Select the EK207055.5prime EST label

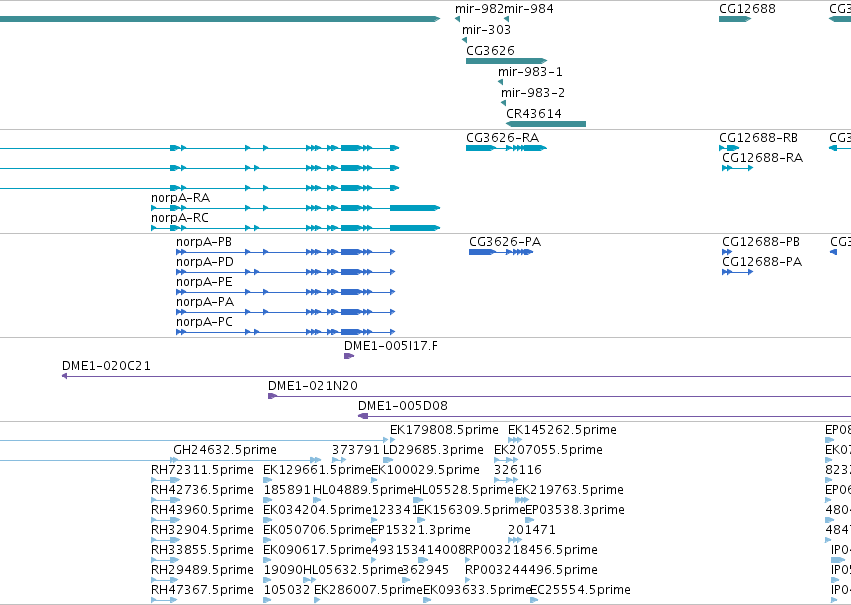pyautogui.click(x=548, y=450)
